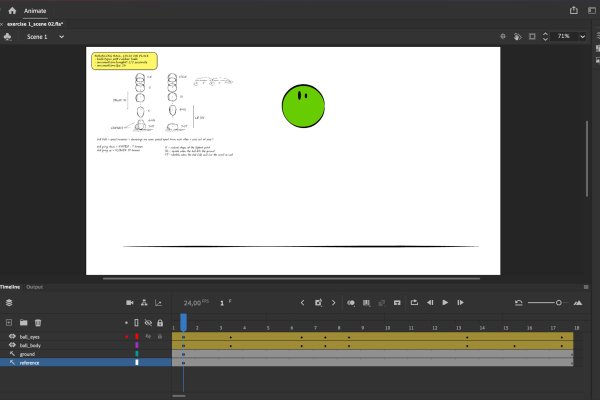This screenshot has width=600, height=400.
Task: Toggle clip content outside the stage
Action: coord(532,36)
